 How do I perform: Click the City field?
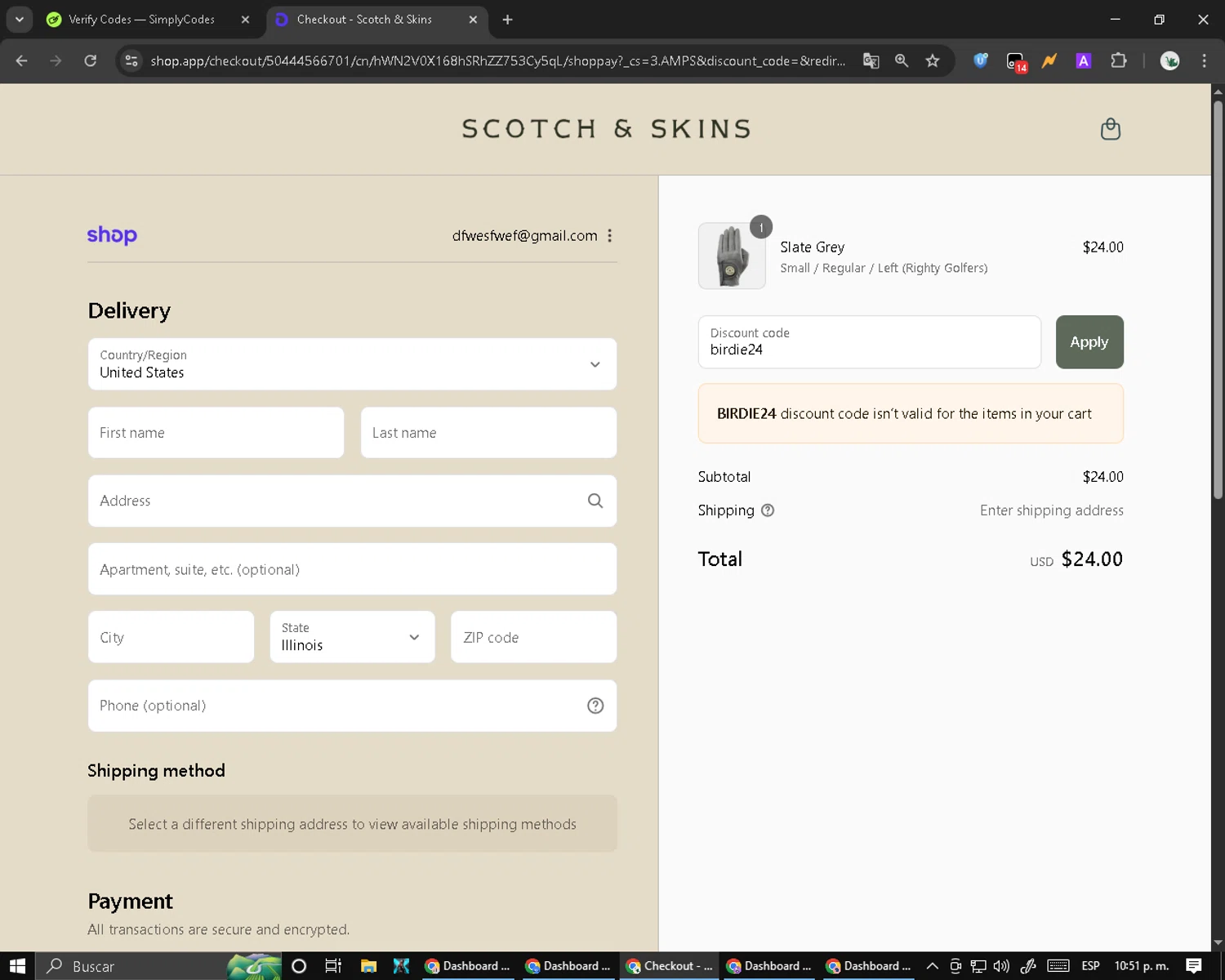click(x=171, y=637)
